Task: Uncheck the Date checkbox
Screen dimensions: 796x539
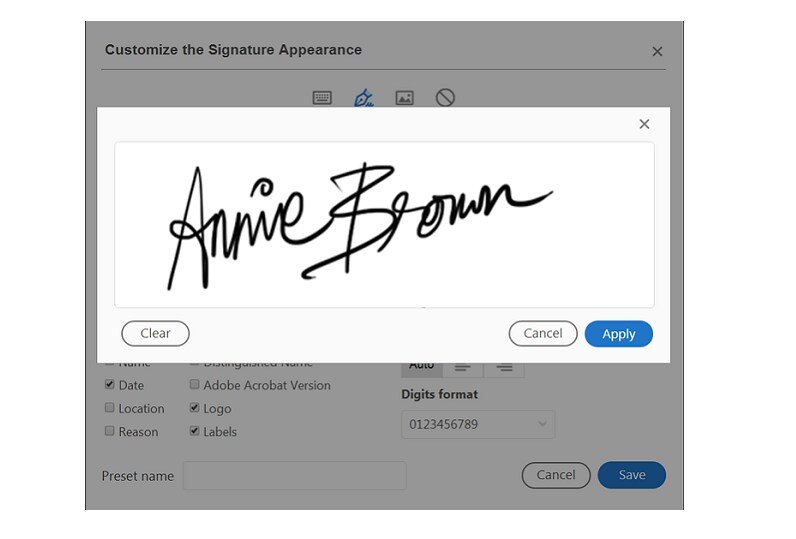Action: coord(110,385)
